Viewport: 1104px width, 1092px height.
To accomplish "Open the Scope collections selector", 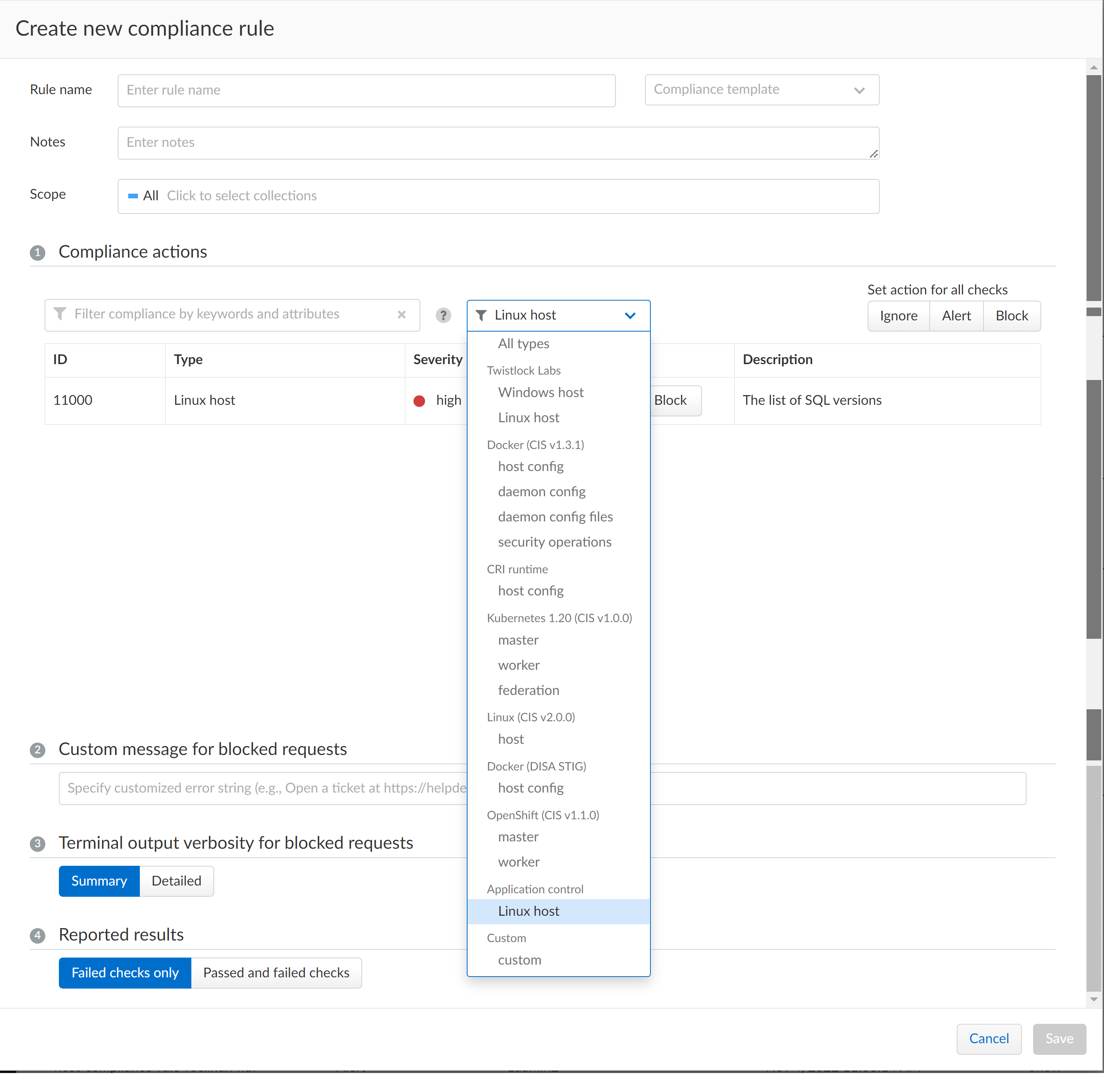I will (x=498, y=196).
